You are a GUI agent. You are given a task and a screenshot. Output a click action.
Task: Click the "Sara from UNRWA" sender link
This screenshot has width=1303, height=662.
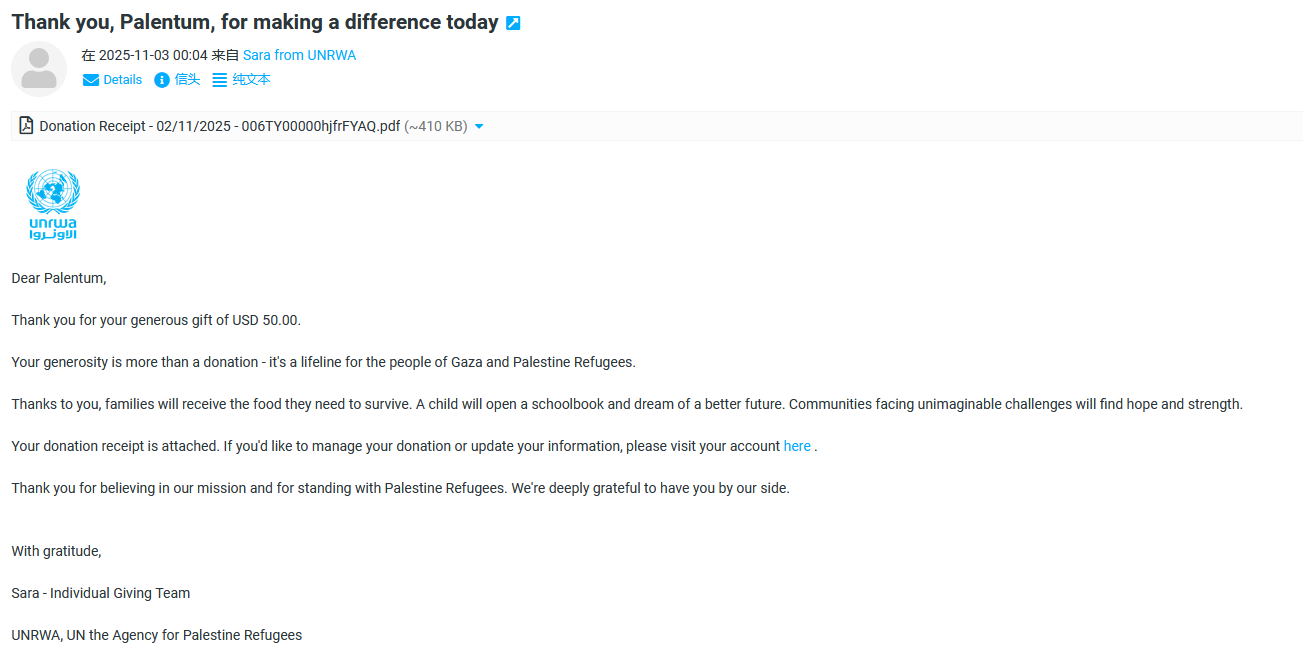(299, 56)
